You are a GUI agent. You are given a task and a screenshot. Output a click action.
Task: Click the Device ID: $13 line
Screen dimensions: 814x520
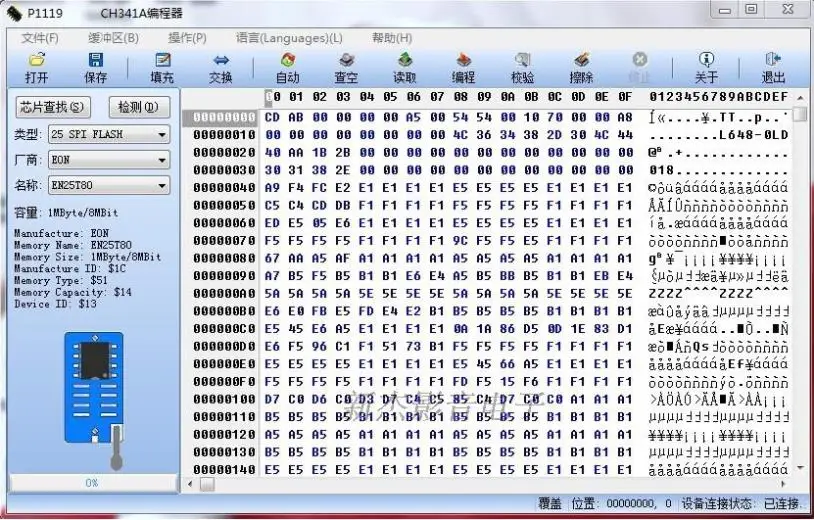55,304
